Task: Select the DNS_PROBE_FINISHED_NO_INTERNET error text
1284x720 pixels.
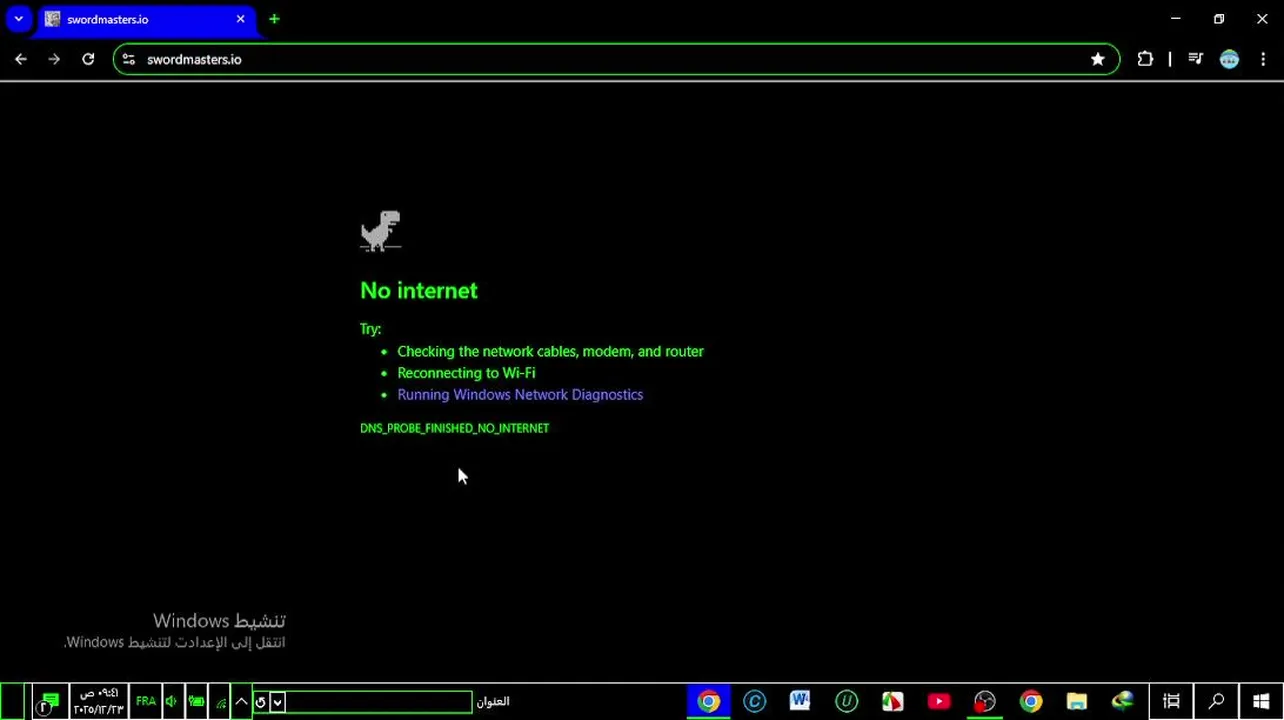Action: coord(454,428)
